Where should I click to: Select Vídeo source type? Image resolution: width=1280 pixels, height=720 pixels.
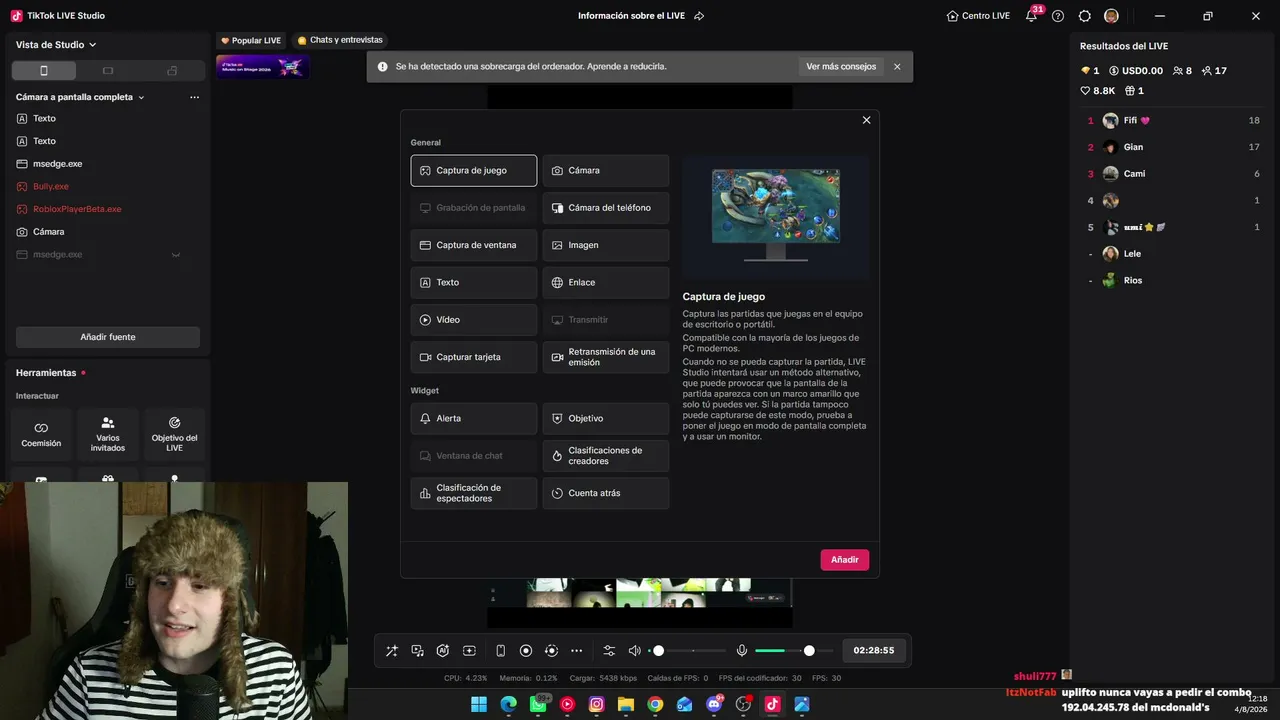pyautogui.click(x=474, y=320)
